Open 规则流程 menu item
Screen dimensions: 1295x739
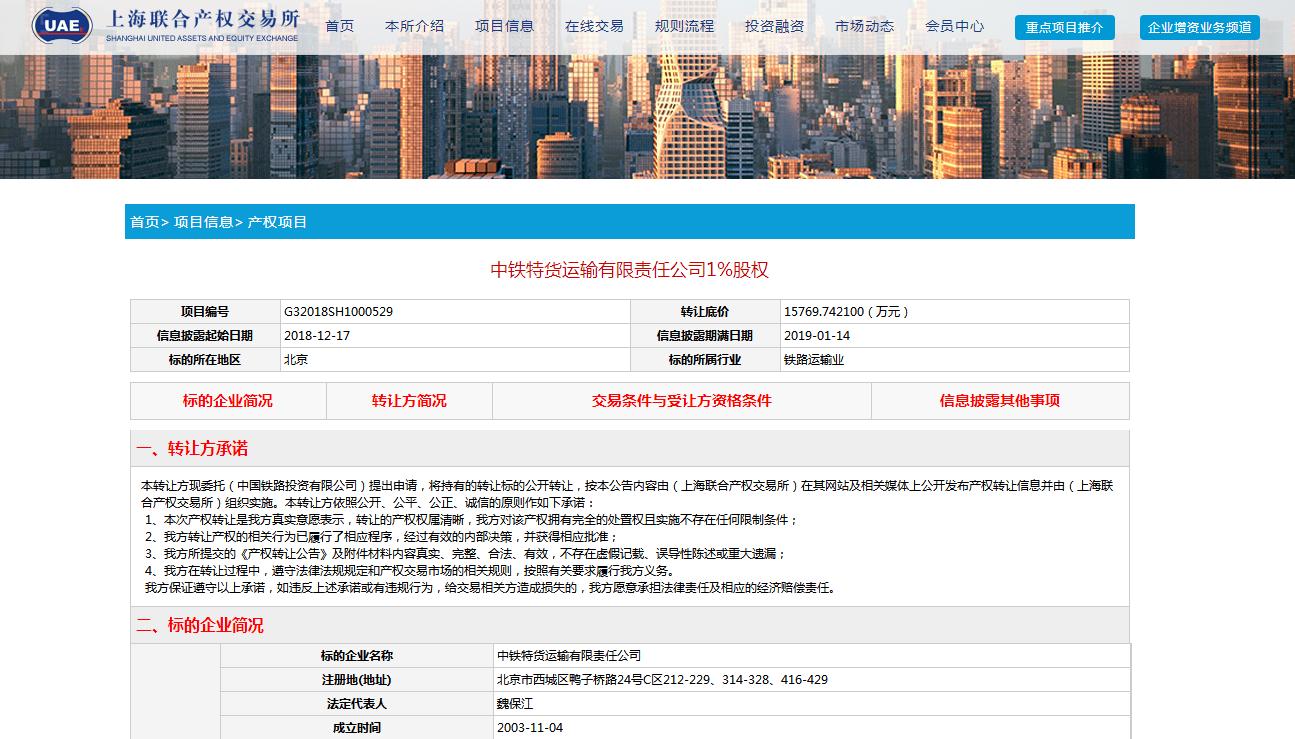click(x=685, y=27)
